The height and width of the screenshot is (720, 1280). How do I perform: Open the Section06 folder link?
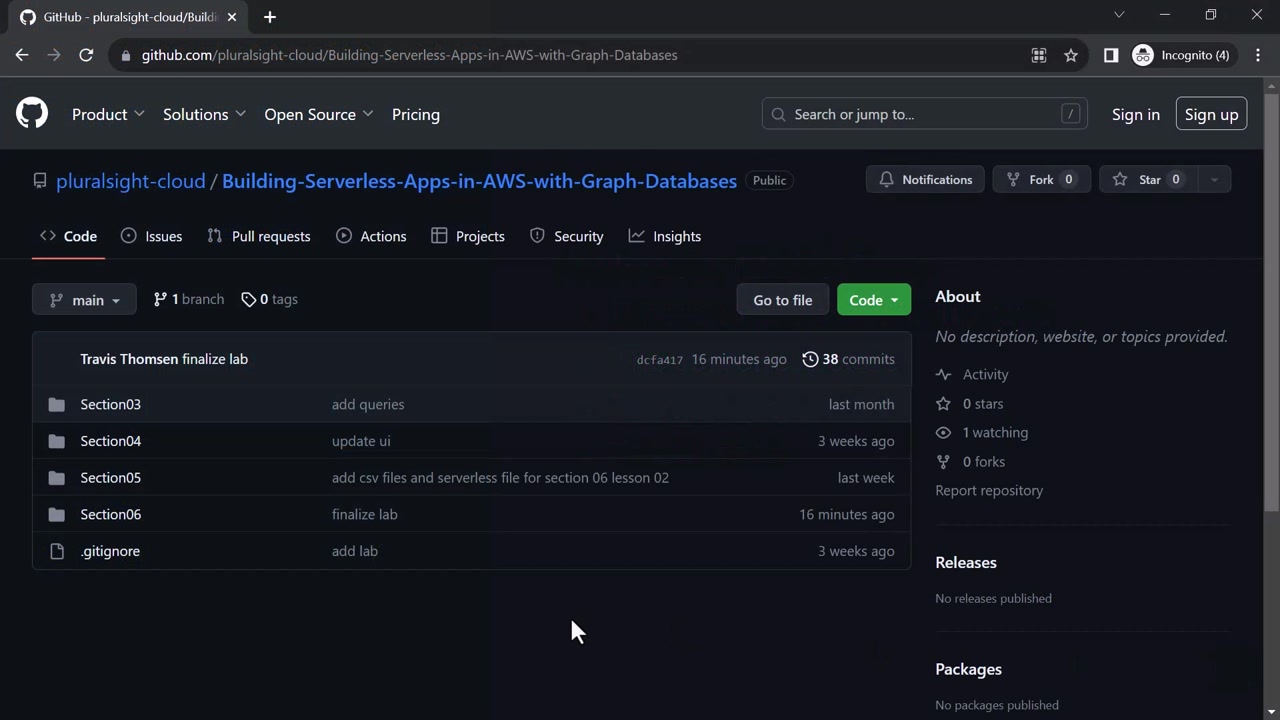point(110,514)
